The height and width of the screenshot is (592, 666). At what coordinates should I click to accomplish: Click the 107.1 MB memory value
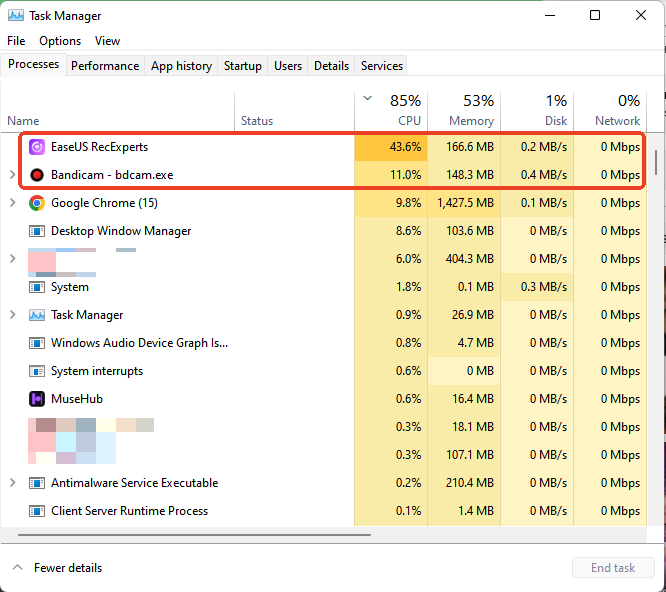[x=470, y=455]
